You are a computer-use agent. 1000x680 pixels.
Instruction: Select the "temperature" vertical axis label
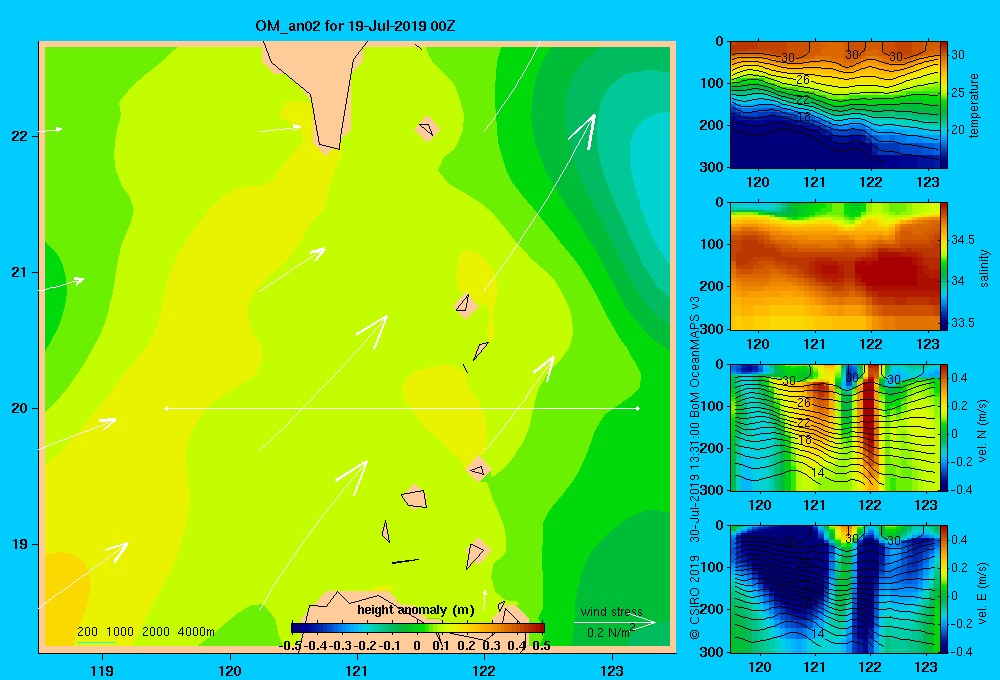974,106
